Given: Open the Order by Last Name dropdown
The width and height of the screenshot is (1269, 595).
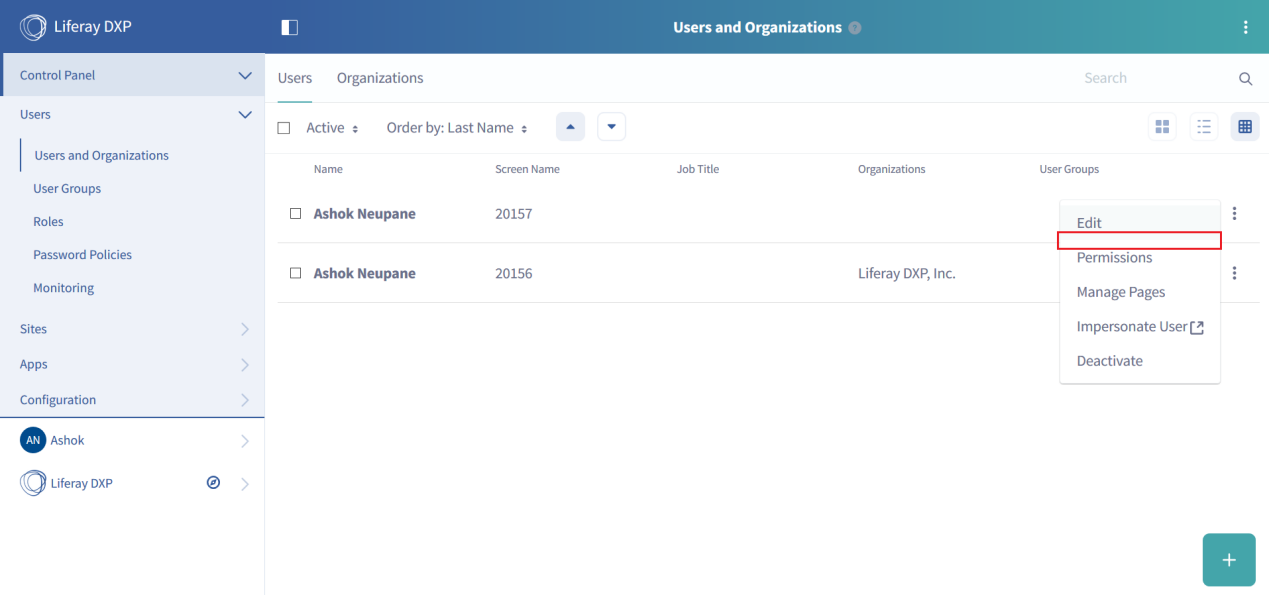Looking at the screenshot, I should [x=456, y=128].
